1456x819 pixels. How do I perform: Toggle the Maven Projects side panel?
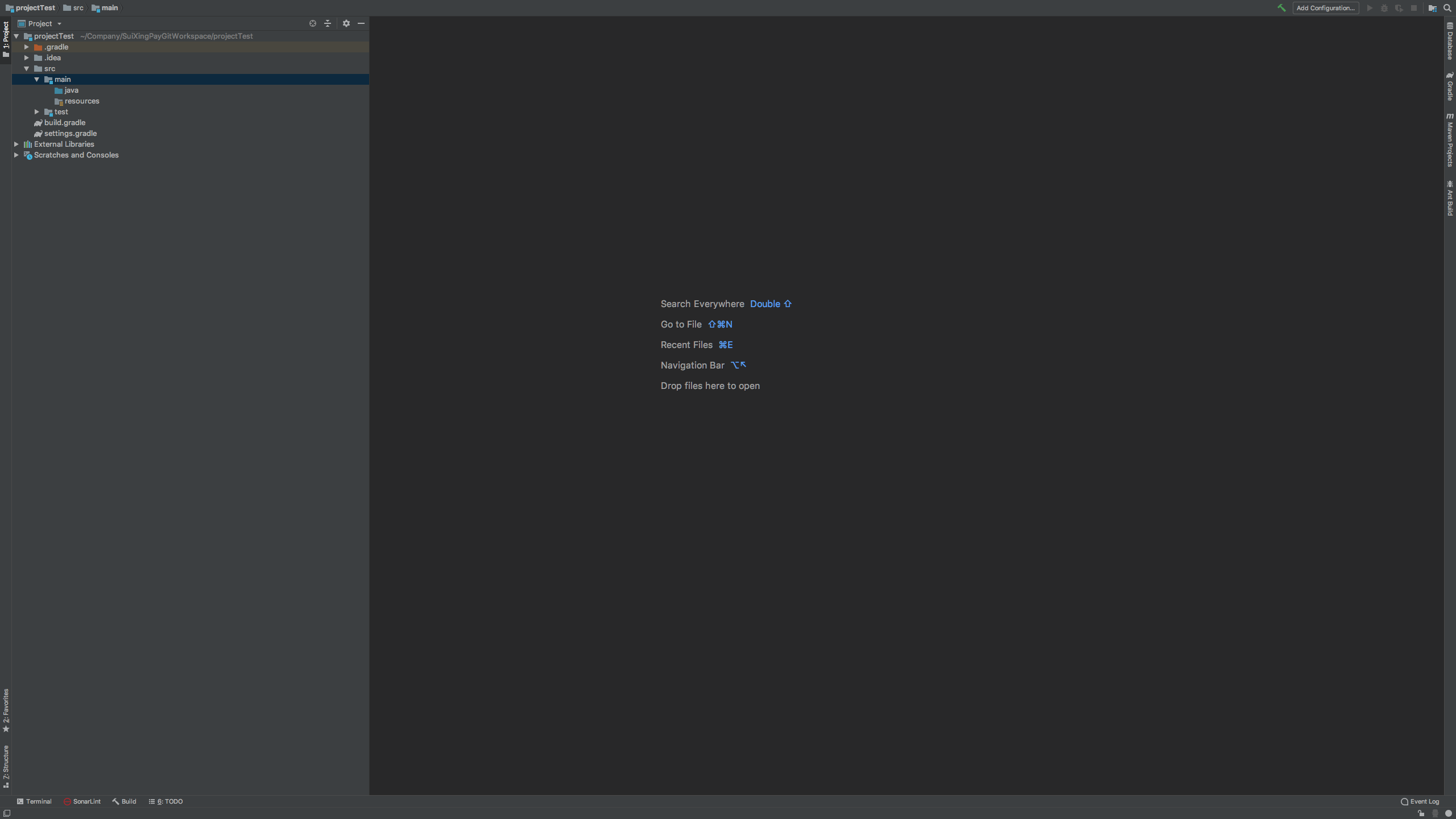tap(1450, 140)
